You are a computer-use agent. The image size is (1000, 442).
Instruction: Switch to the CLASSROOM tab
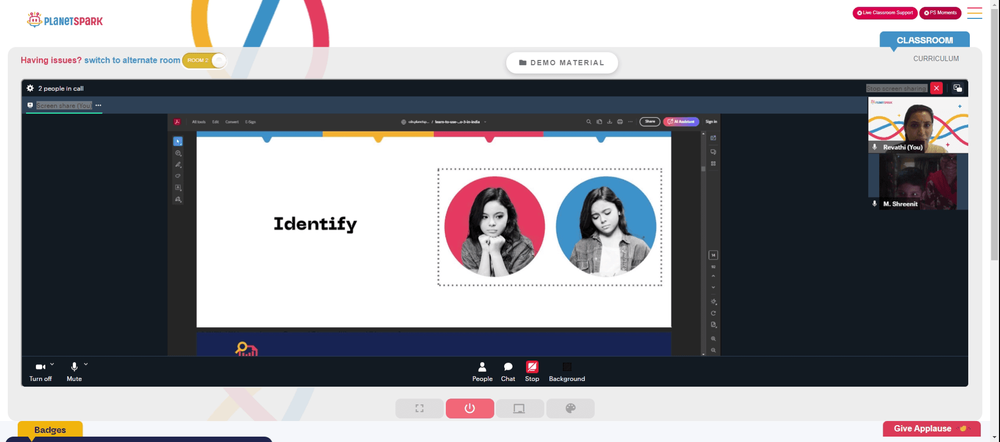pos(924,40)
